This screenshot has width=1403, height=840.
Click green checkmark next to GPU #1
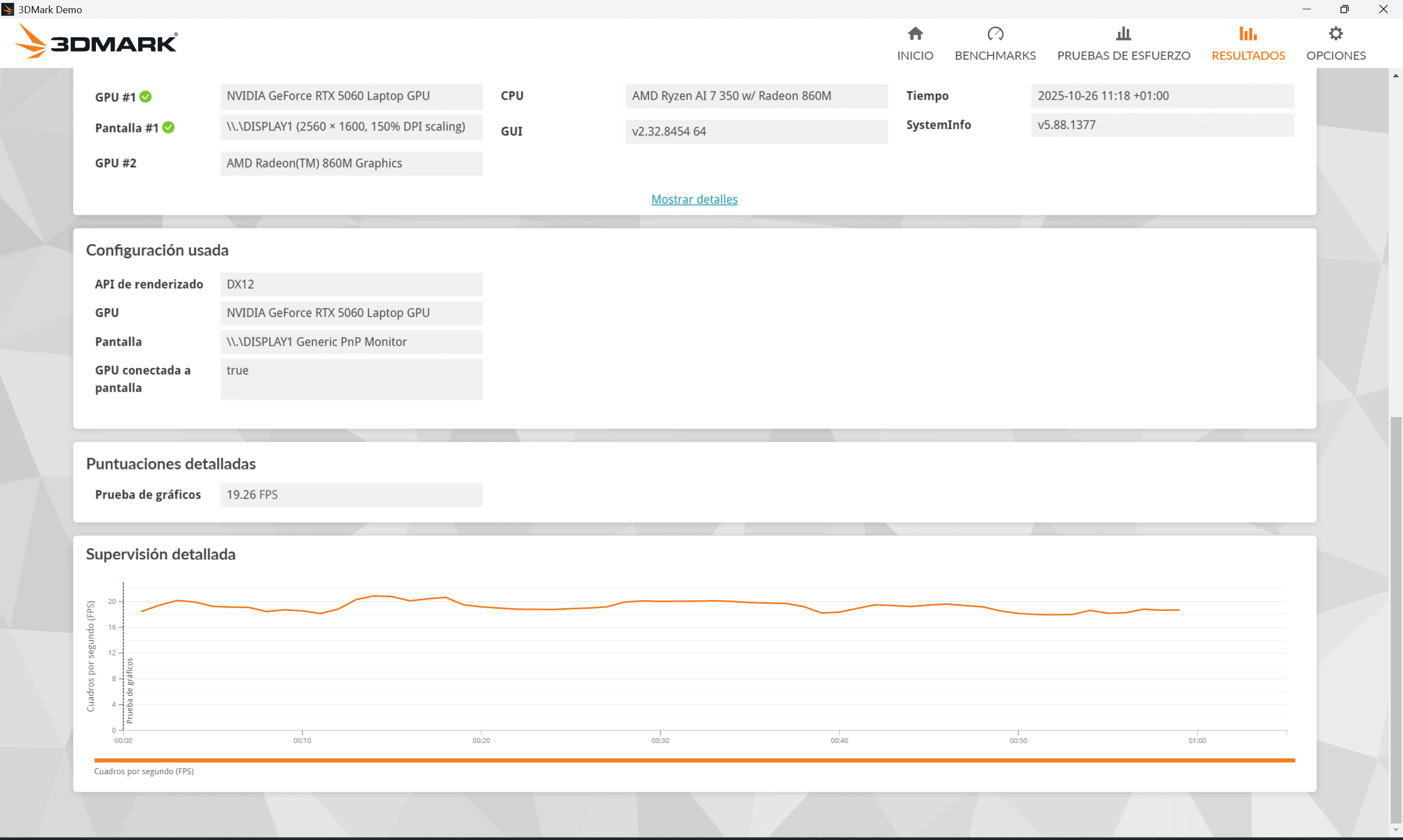pyautogui.click(x=145, y=97)
